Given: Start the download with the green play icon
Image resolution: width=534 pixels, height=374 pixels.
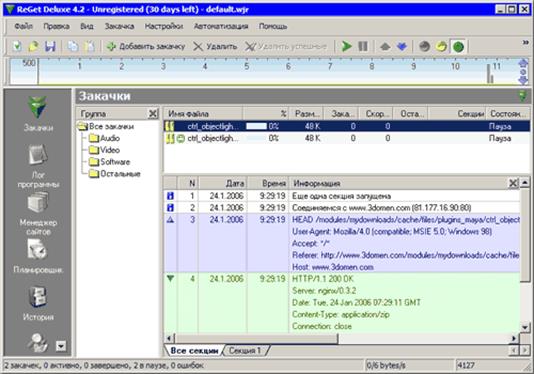Looking at the screenshot, I should tap(346, 46).
